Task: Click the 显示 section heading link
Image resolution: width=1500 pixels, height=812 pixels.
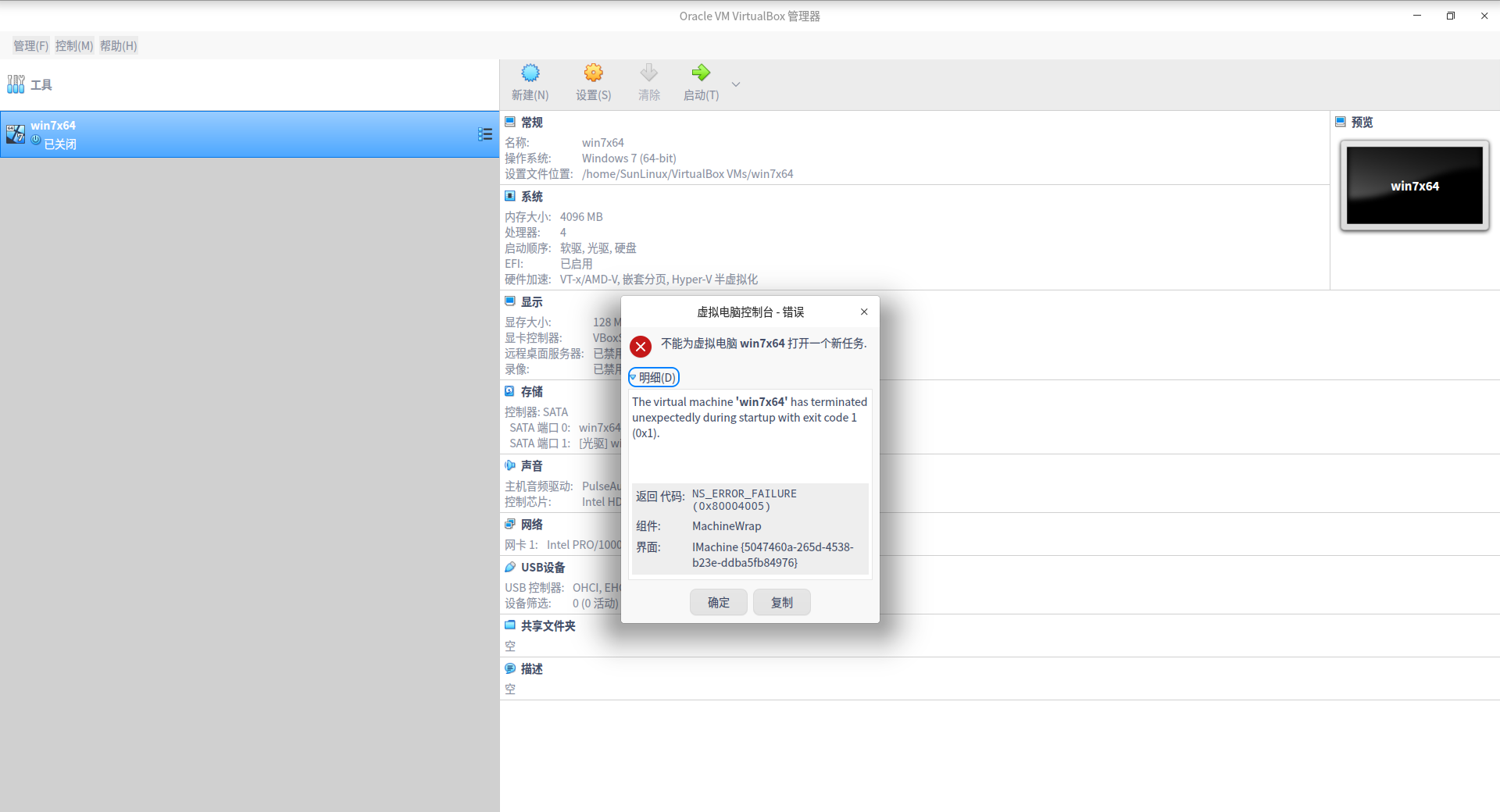Action: [532, 302]
